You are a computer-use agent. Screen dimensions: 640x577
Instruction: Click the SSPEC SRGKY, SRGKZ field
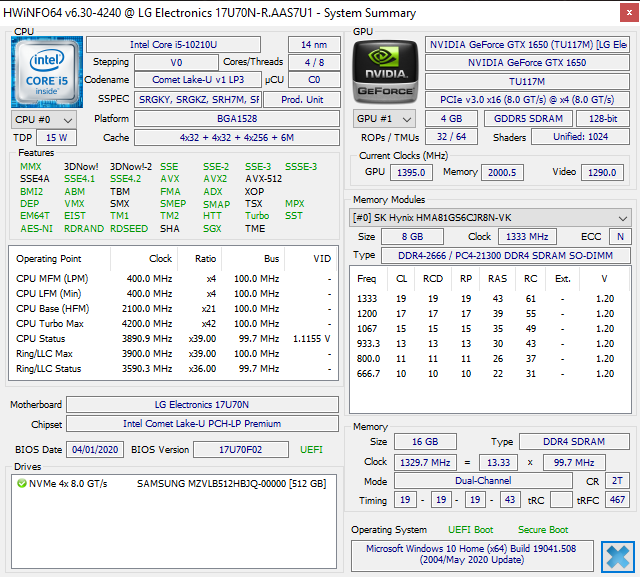[x=198, y=100]
